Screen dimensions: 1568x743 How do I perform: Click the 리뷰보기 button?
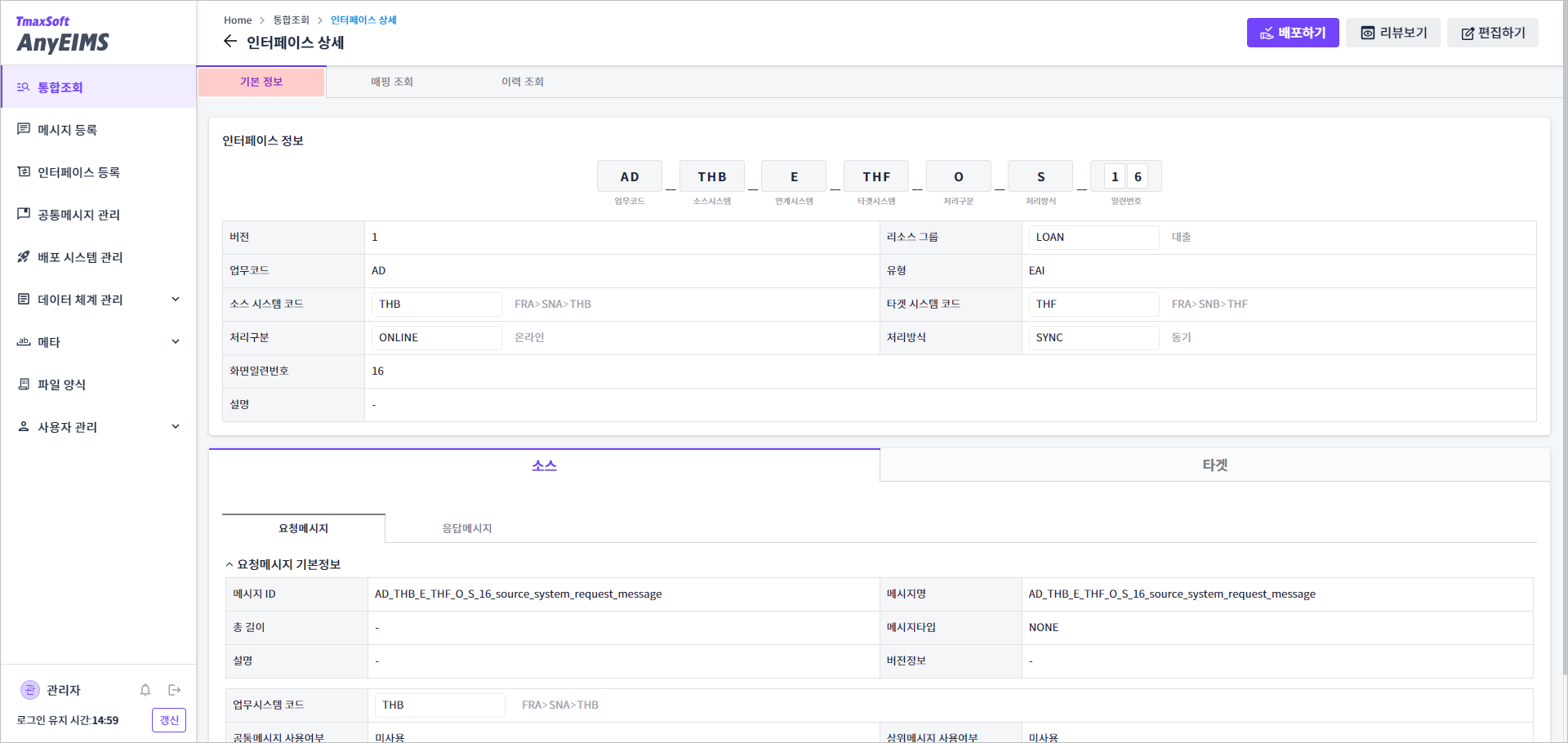(x=1393, y=33)
